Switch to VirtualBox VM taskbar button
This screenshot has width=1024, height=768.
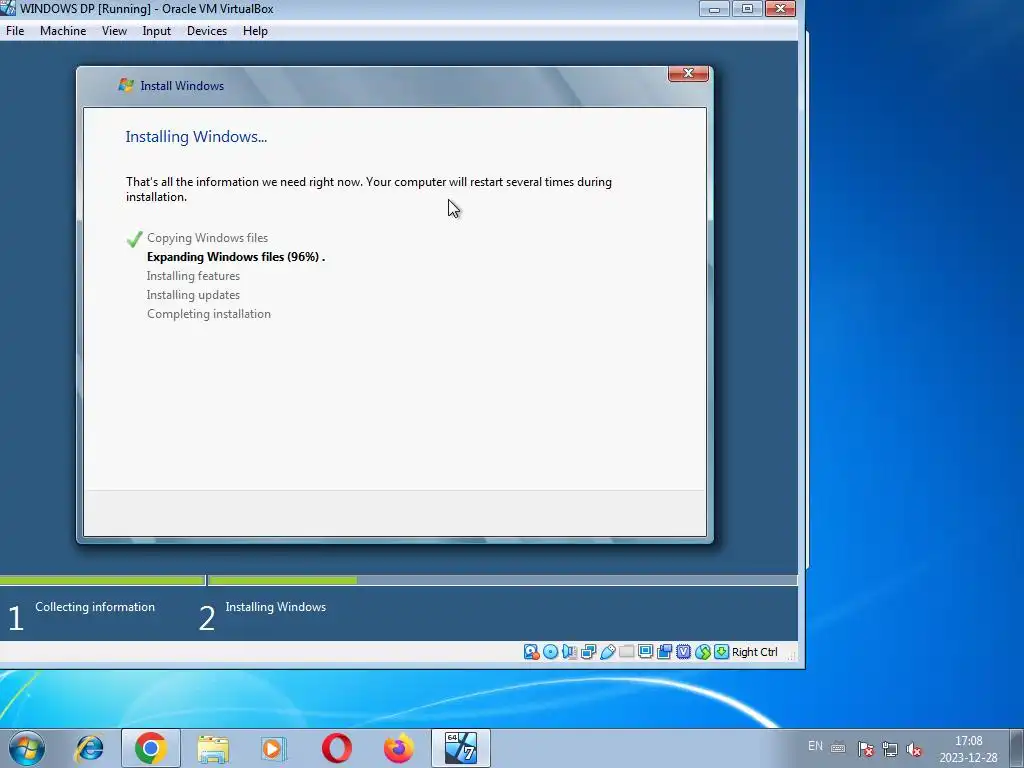pyautogui.click(x=461, y=748)
